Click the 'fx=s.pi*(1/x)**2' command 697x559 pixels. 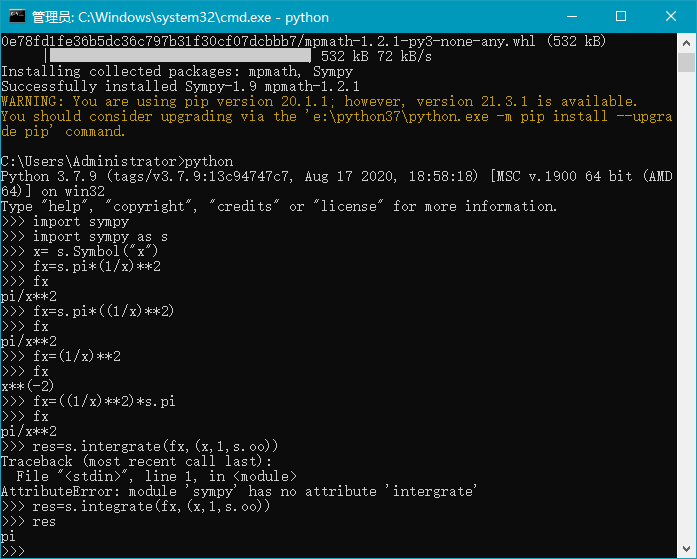pyautogui.click(x=97, y=267)
